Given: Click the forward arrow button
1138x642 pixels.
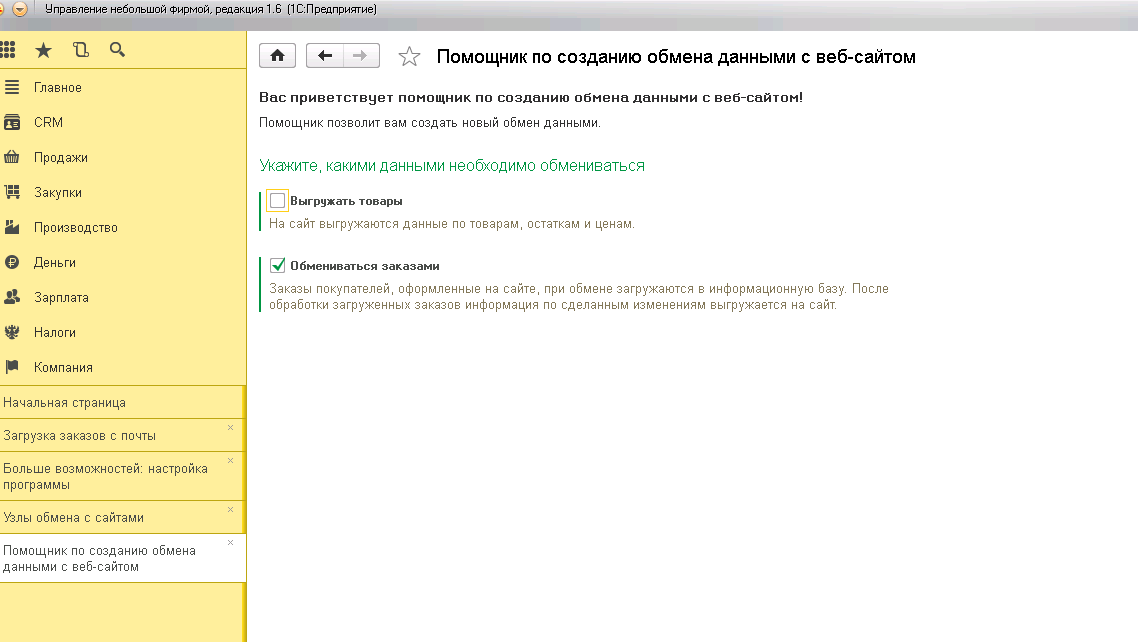Looking at the screenshot, I should (361, 56).
